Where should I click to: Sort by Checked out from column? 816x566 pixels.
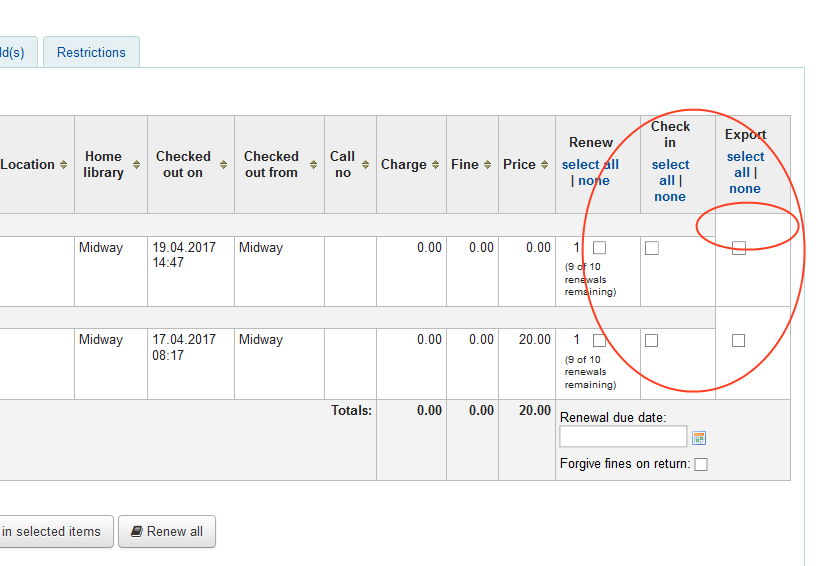coord(278,165)
